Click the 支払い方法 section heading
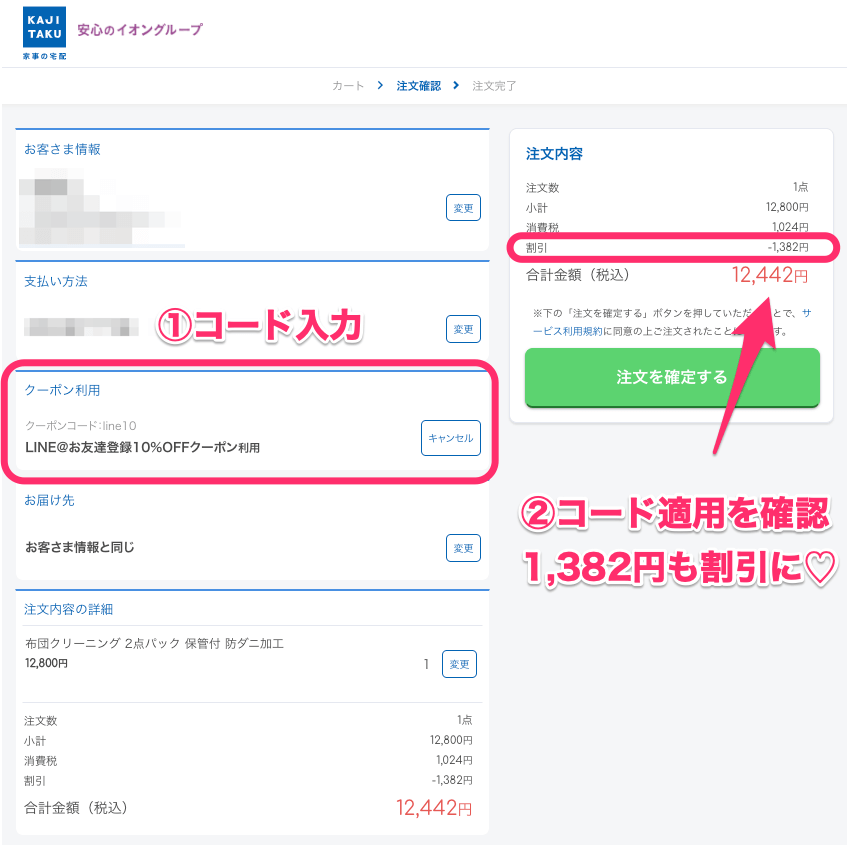854x845 pixels. [x=56, y=281]
